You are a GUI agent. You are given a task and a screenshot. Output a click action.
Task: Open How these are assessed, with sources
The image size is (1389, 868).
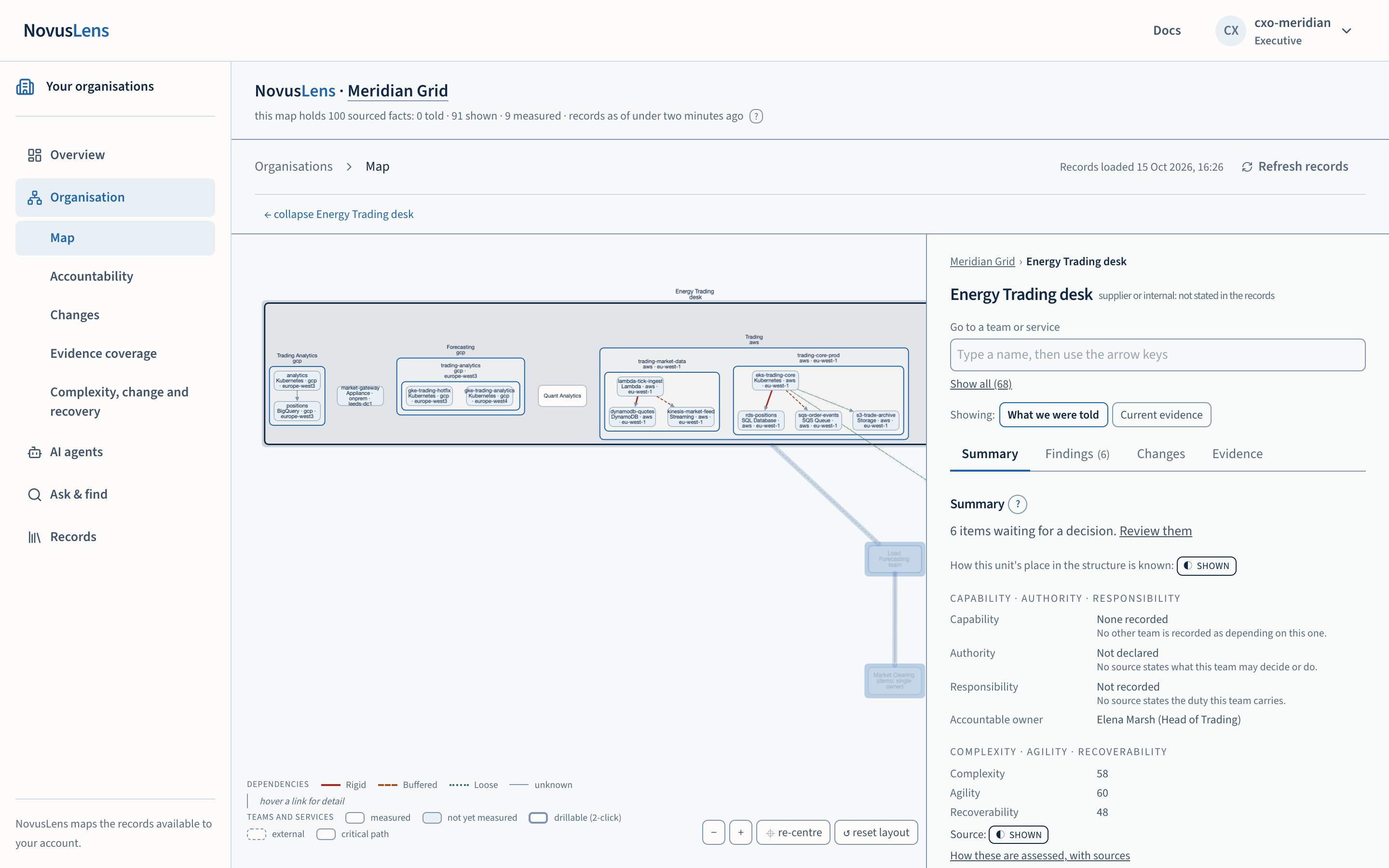click(x=1039, y=855)
